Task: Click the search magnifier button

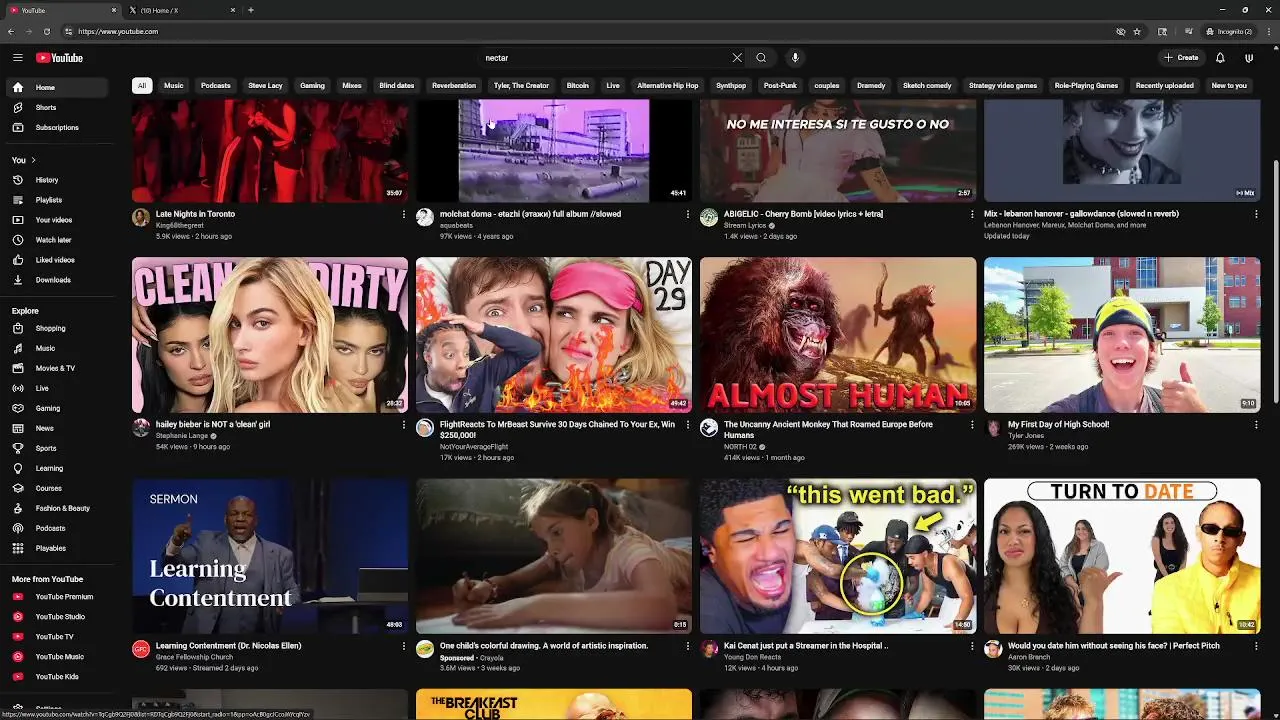Action: tap(761, 58)
